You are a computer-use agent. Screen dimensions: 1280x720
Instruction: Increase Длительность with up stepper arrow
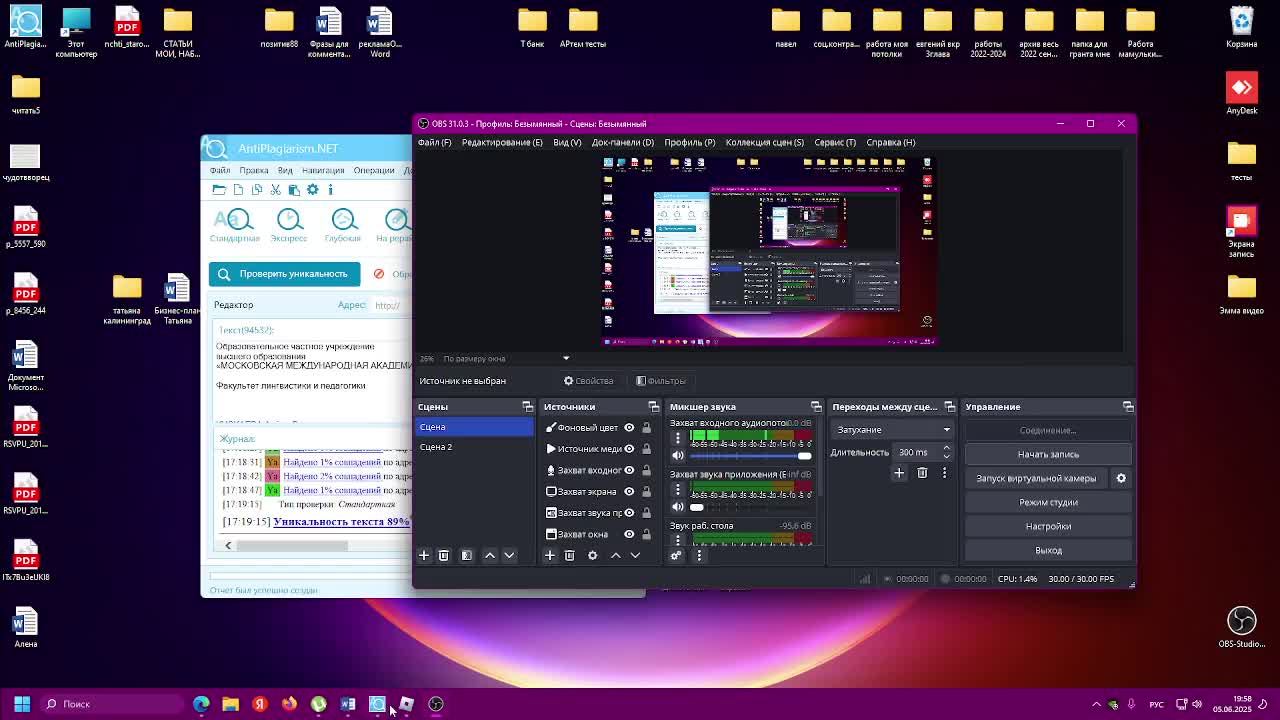(946, 449)
